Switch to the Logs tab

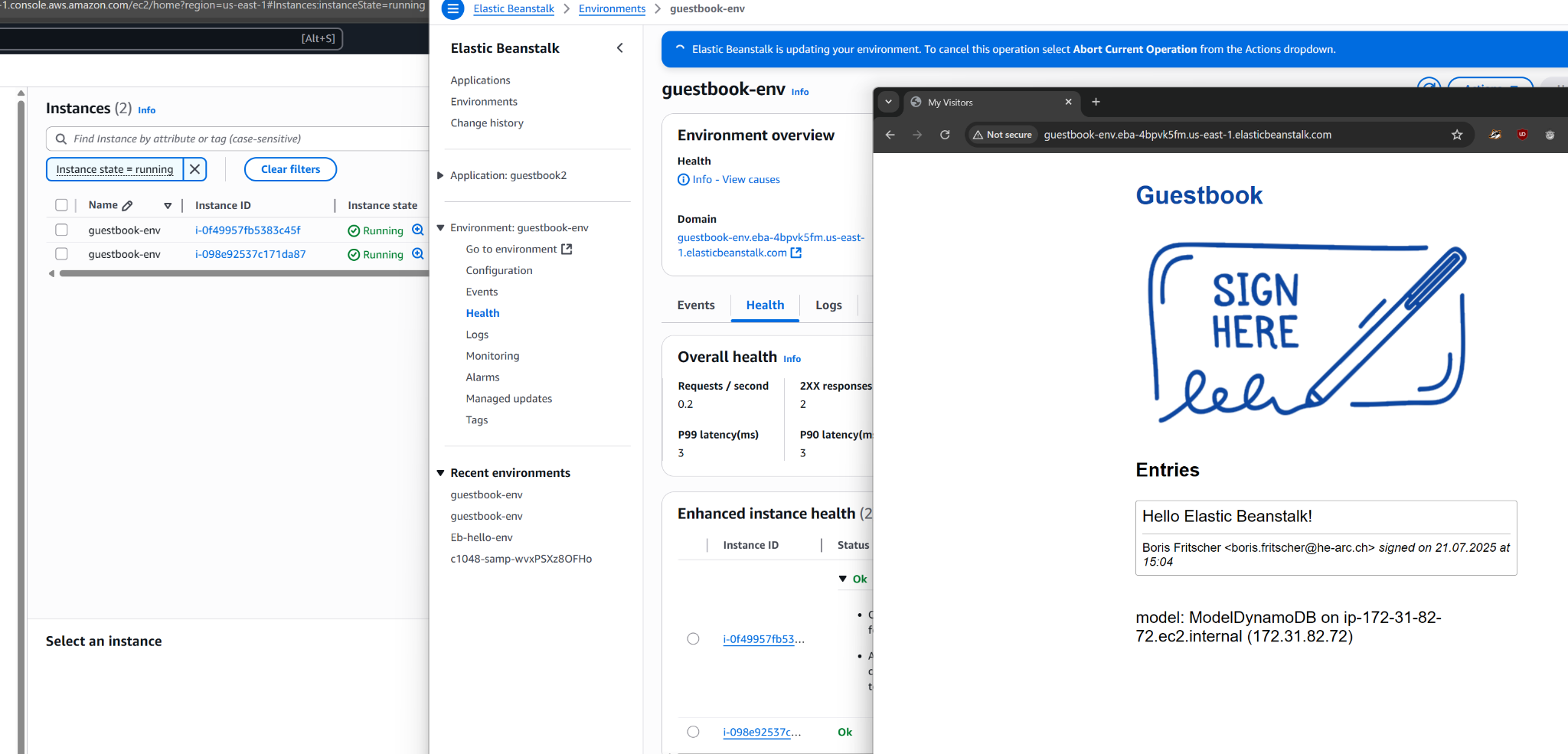click(x=828, y=305)
